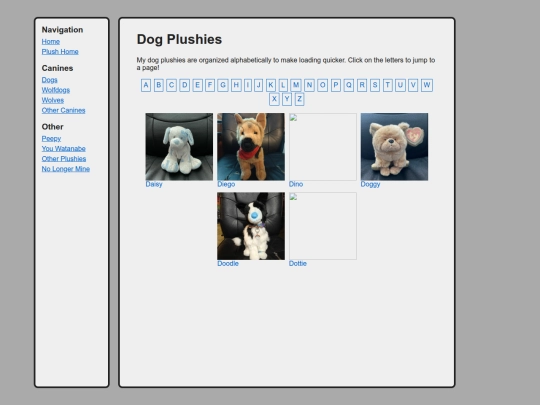Open Doggy plush photo thumbnail
Image resolution: width=540 pixels, height=405 pixels.
(x=394, y=147)
